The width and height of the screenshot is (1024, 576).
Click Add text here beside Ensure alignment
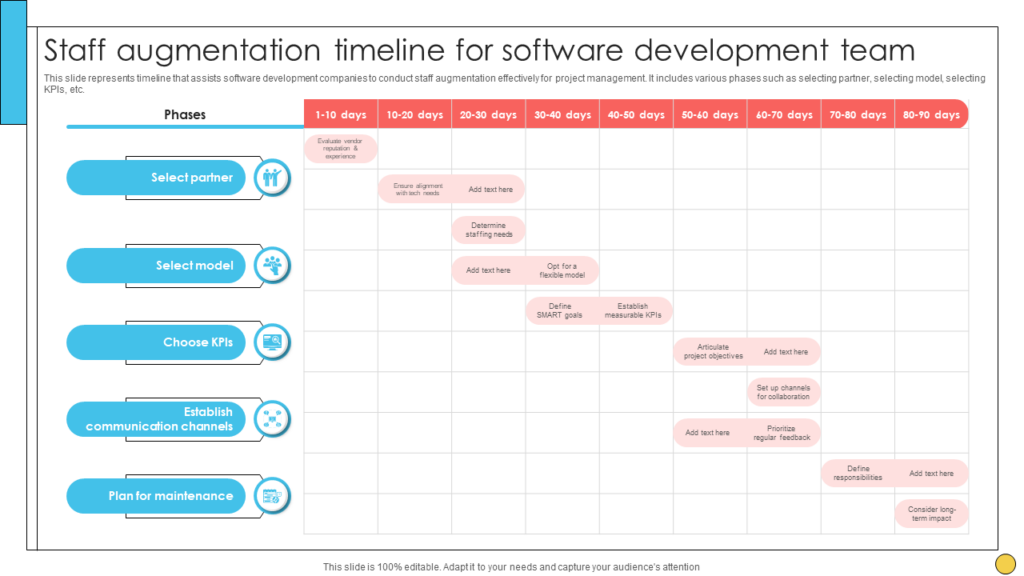tap(490, 189)
